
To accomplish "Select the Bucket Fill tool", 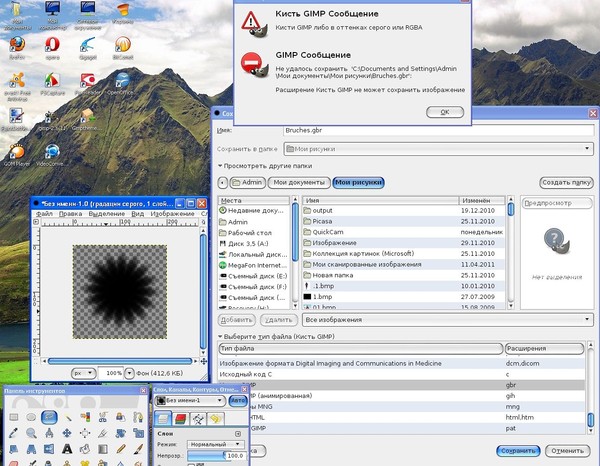I will click(x=85, y=448).
